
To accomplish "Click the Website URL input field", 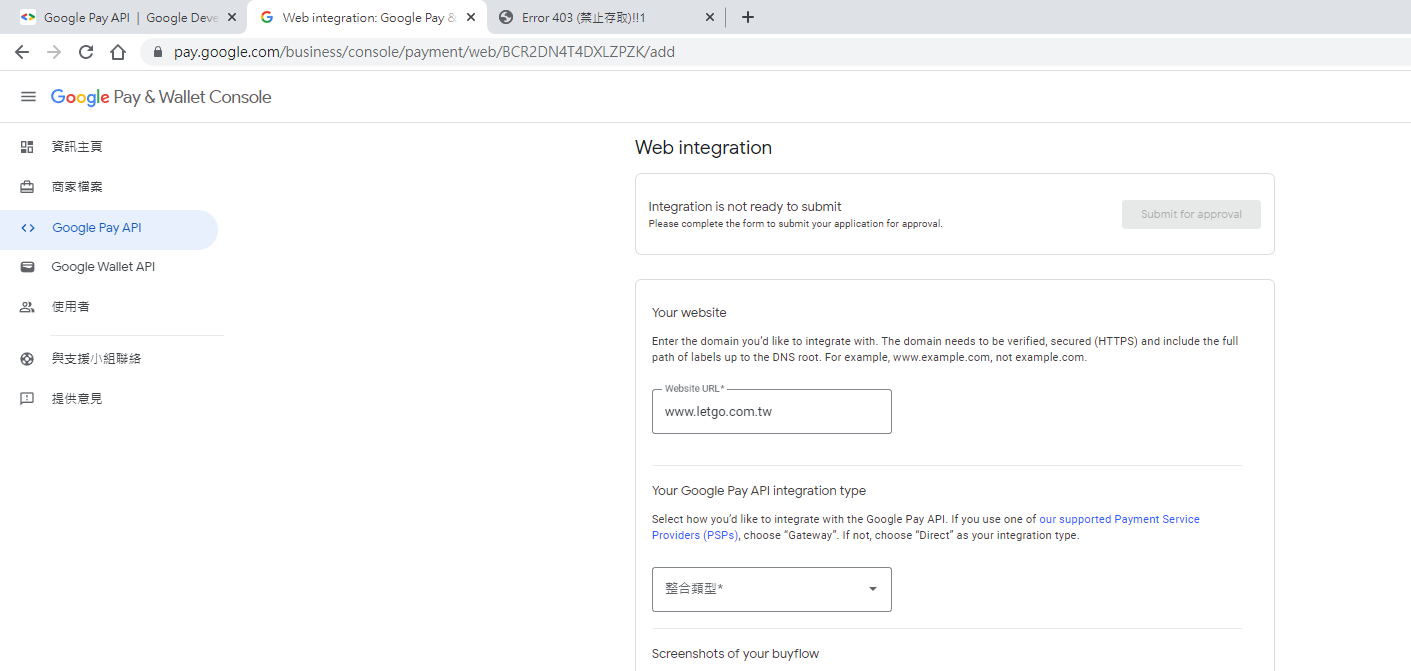I will tap(770, 411).
